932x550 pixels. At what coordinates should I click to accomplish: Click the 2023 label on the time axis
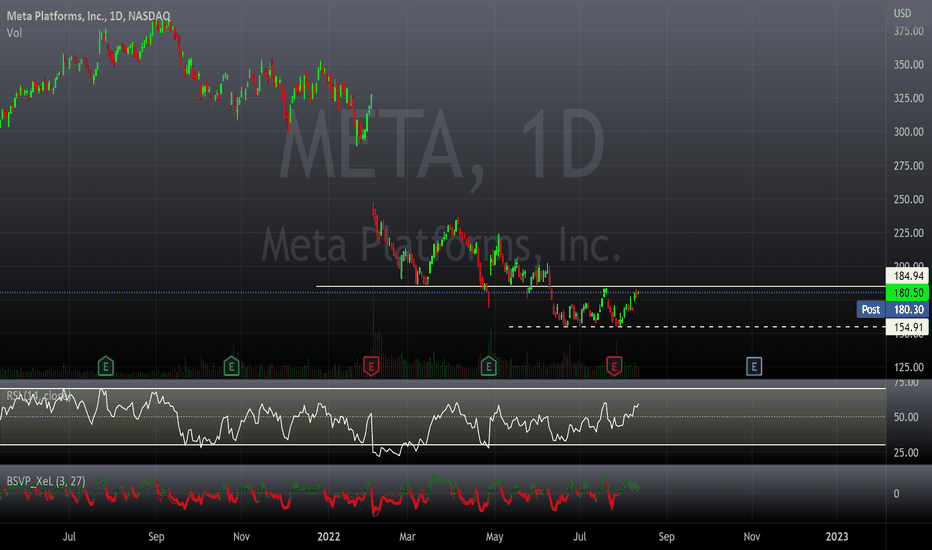tap(837, 536)
